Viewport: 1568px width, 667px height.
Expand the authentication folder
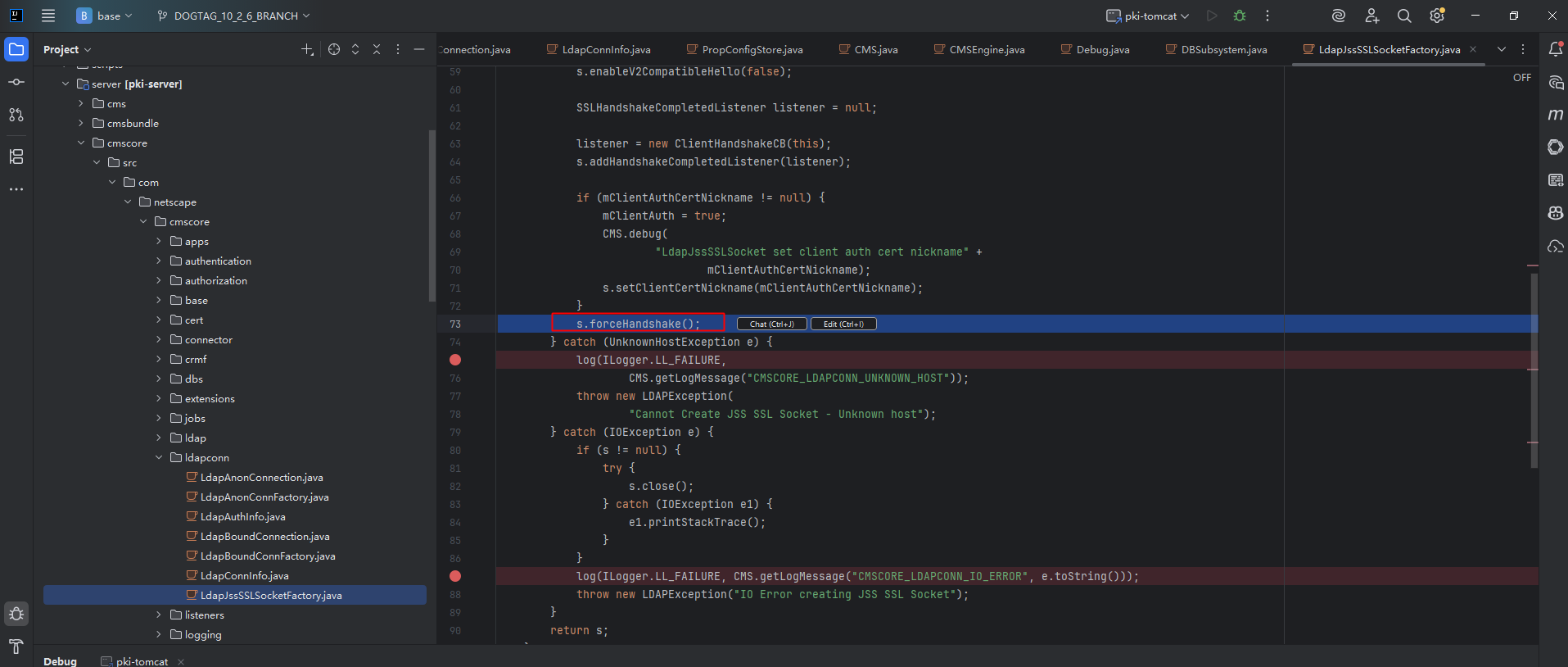[x=159, y=261]
